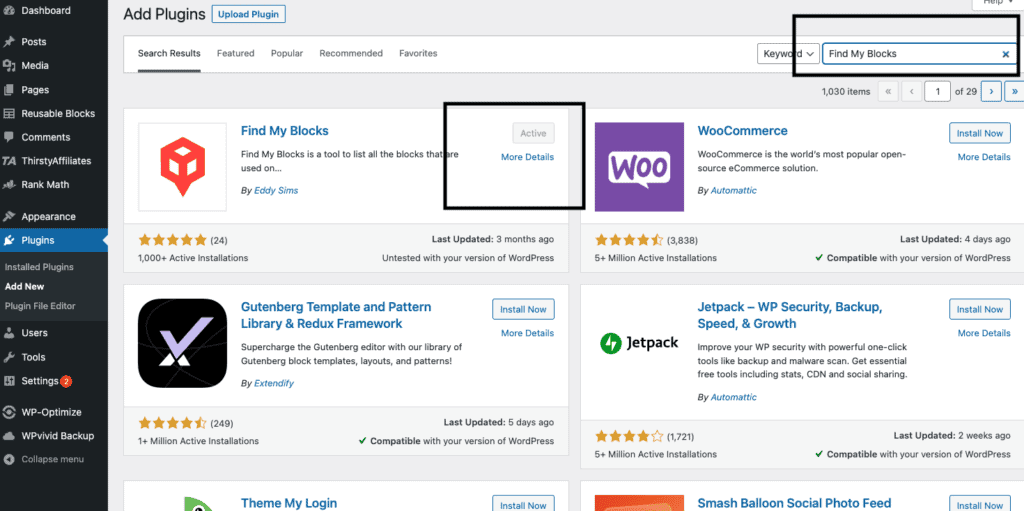Click the Media icon in sidebar
This screenshot has height=511, width=1024.
click(9, 65)
